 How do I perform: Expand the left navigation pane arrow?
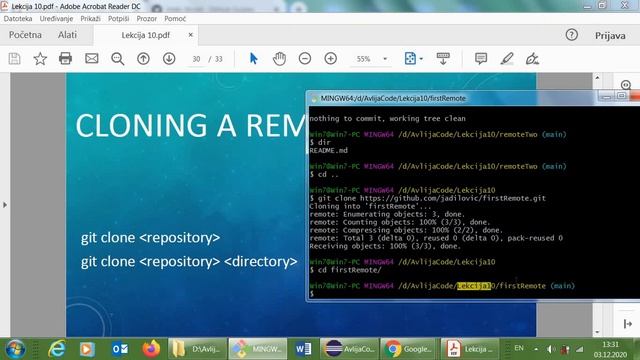pyautogui.click(x=5, y=204)
